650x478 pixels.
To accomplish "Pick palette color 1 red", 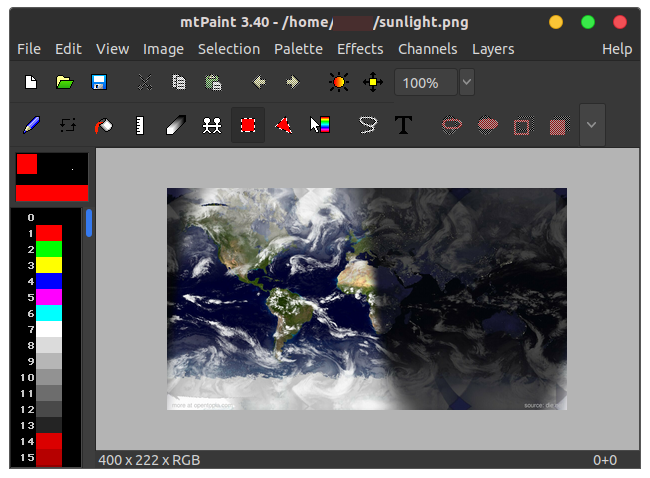I will pyautogui.click(x=49, y=233).
